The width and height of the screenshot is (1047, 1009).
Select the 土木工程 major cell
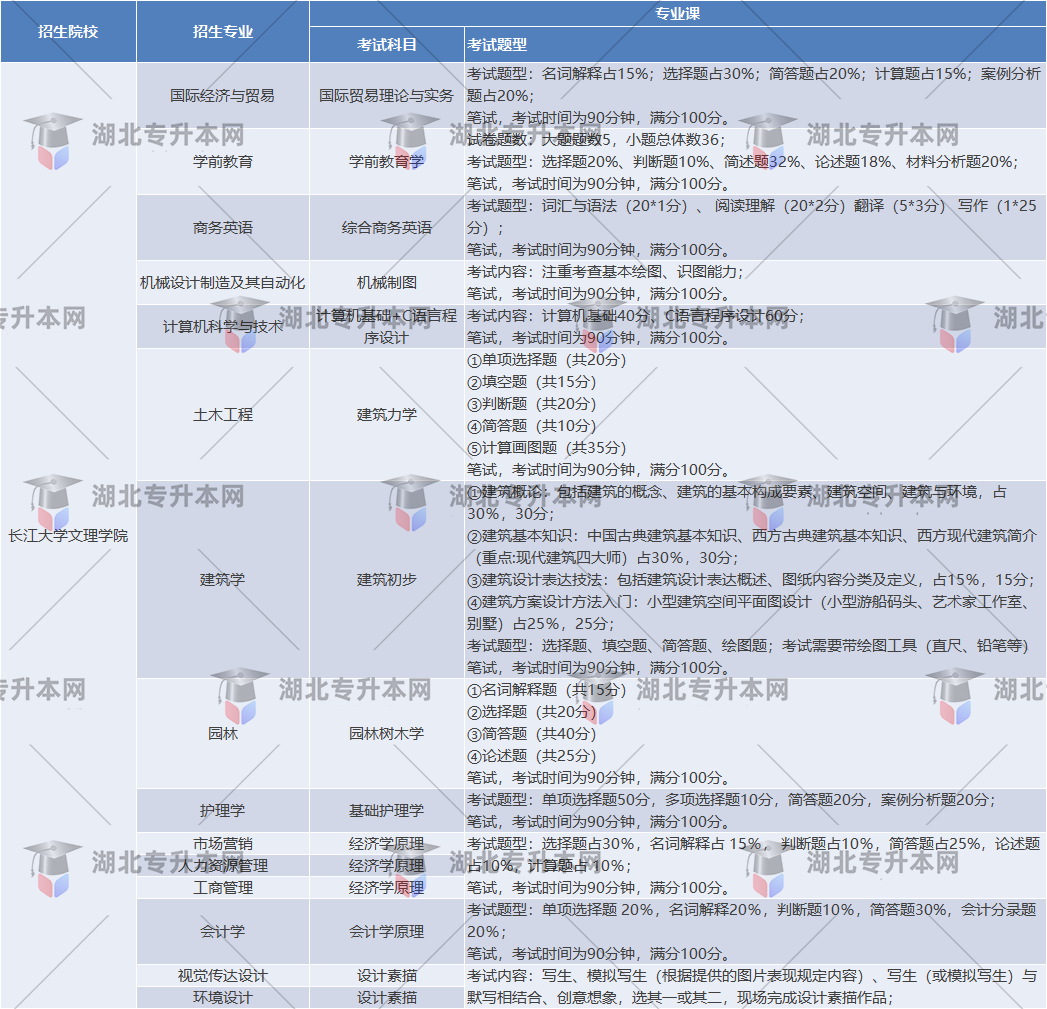pos(223,415)
